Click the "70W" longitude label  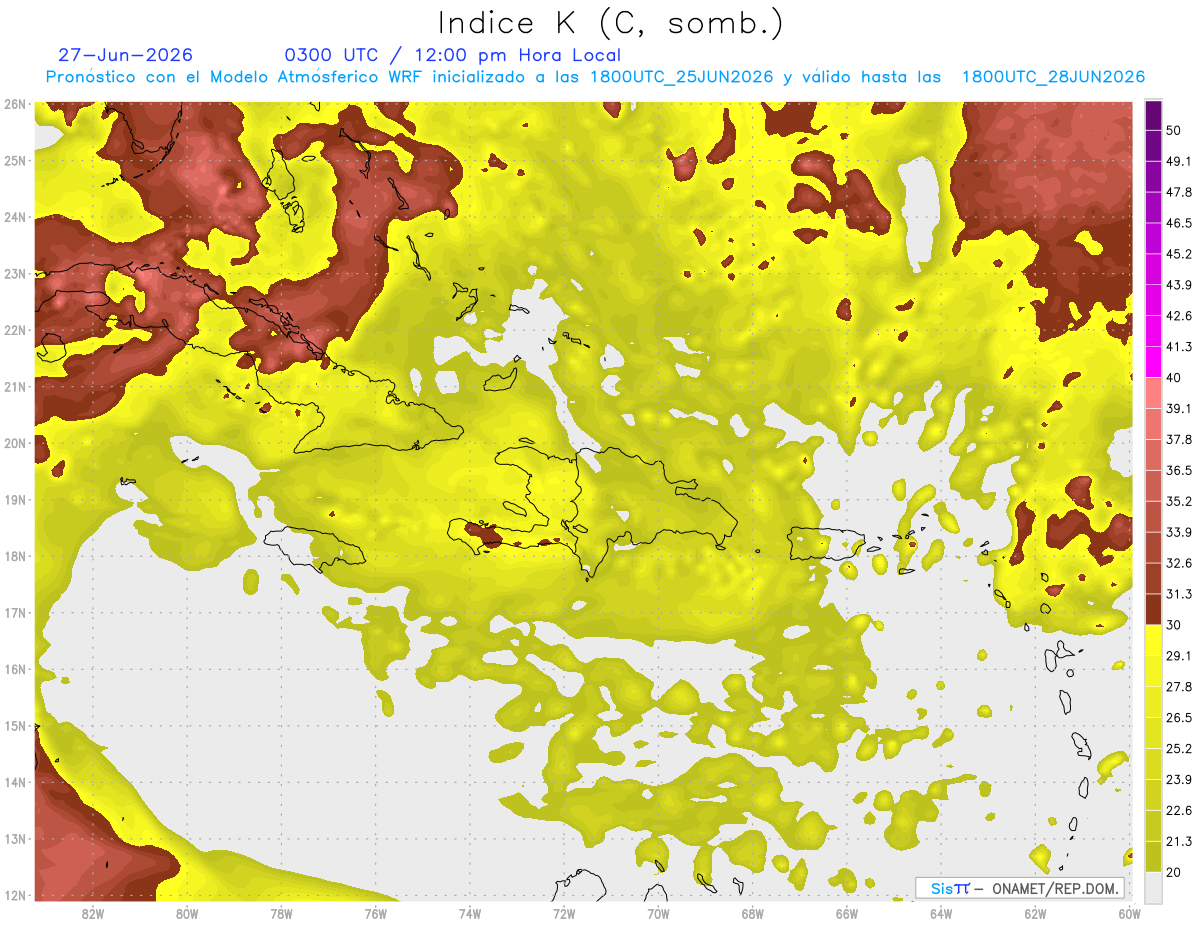point(658,914)
